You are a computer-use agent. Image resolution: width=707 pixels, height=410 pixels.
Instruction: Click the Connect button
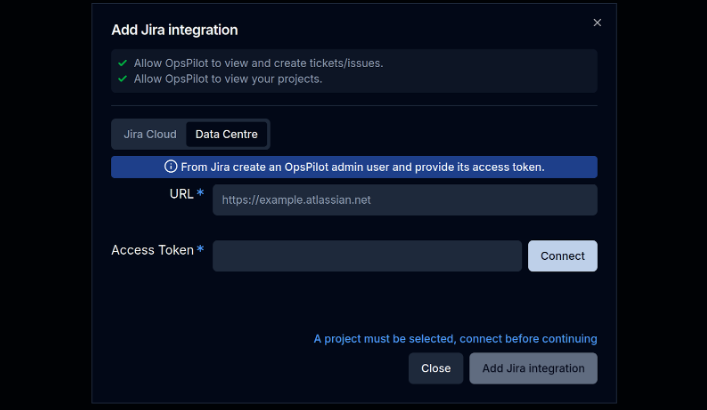click(x=562, y=256)
